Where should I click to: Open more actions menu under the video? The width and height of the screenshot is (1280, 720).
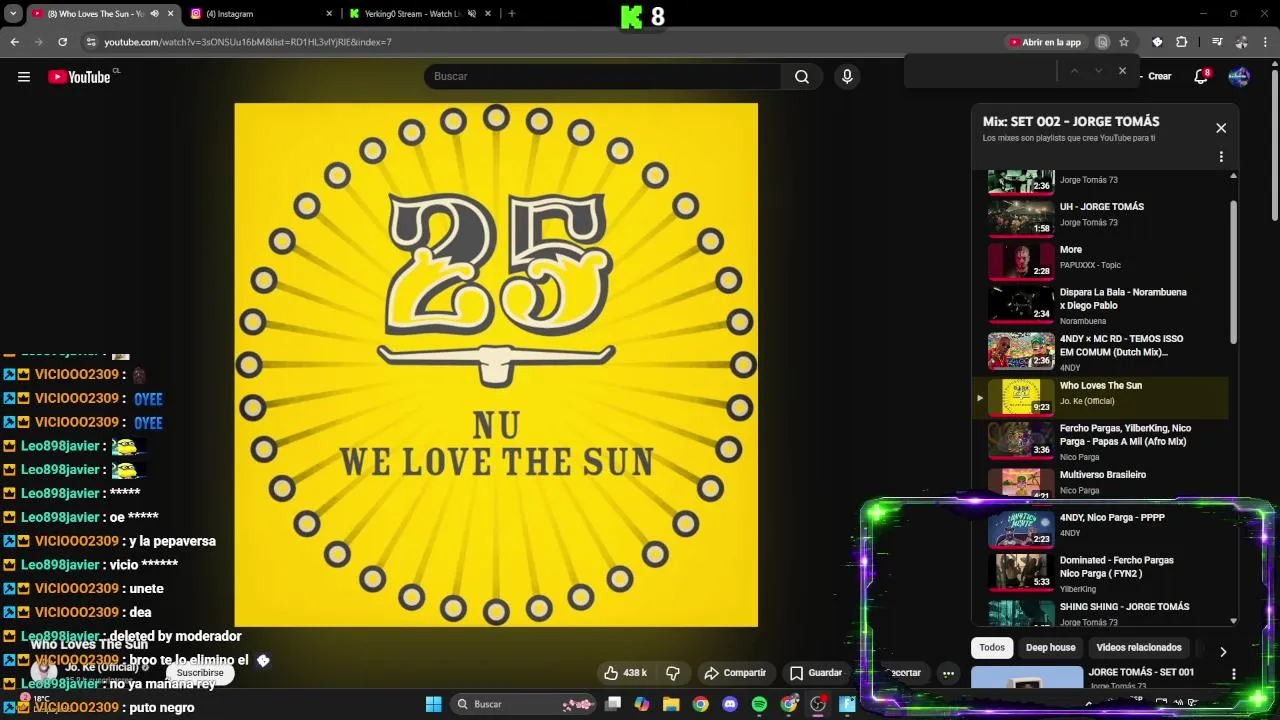pos(948,673)
